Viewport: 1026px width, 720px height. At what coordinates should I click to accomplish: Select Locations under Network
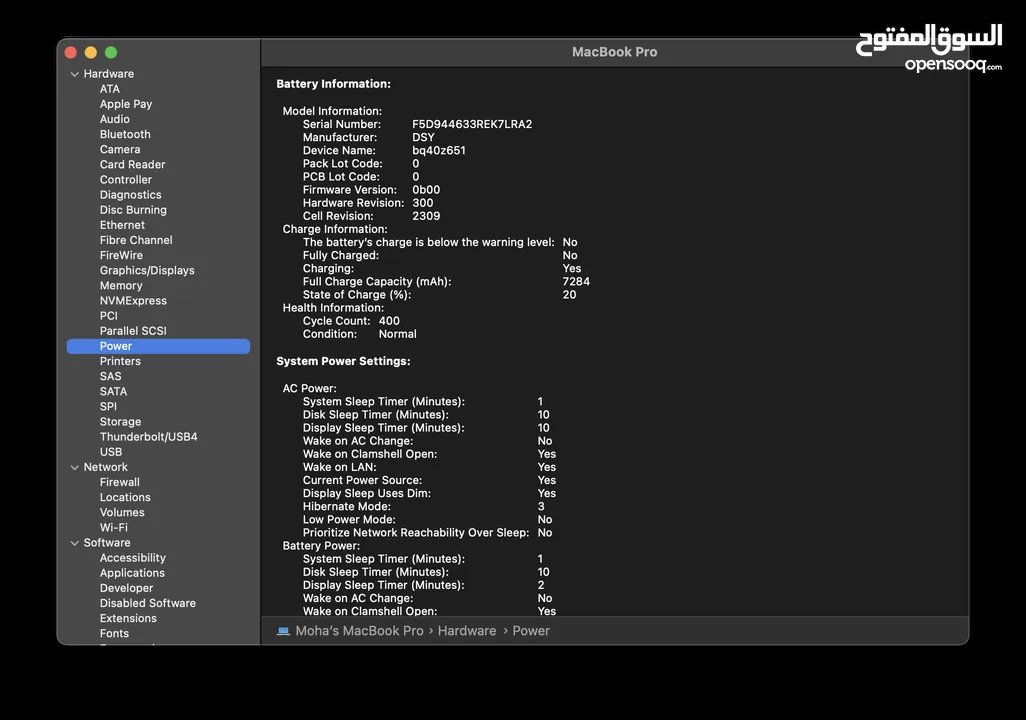[x=125, y=497]
